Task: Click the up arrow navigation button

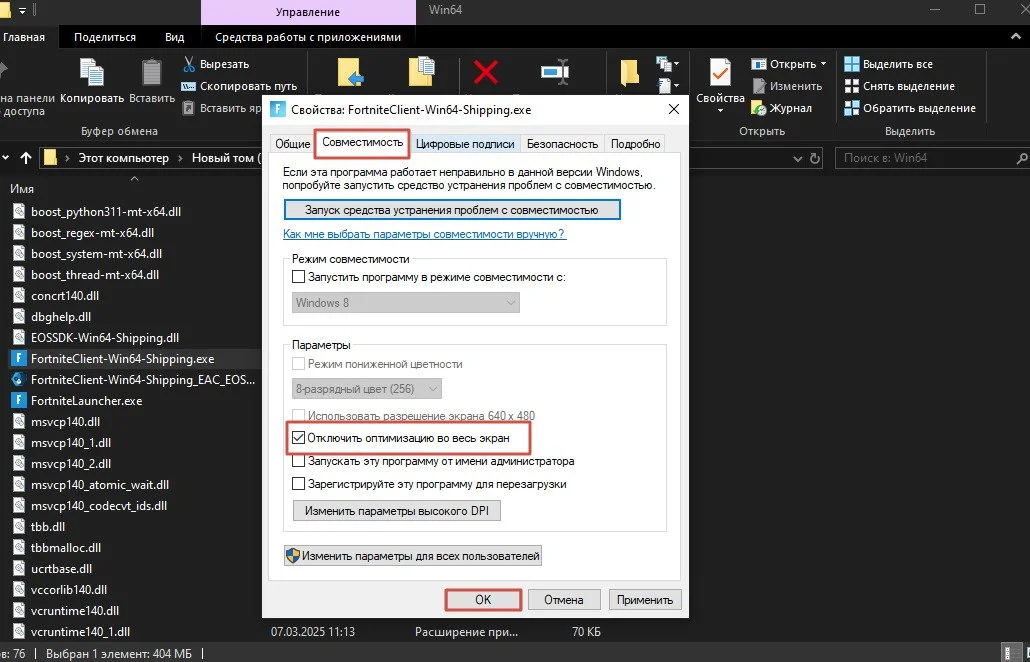Action: pyautogui.click(x=26, y=158)
